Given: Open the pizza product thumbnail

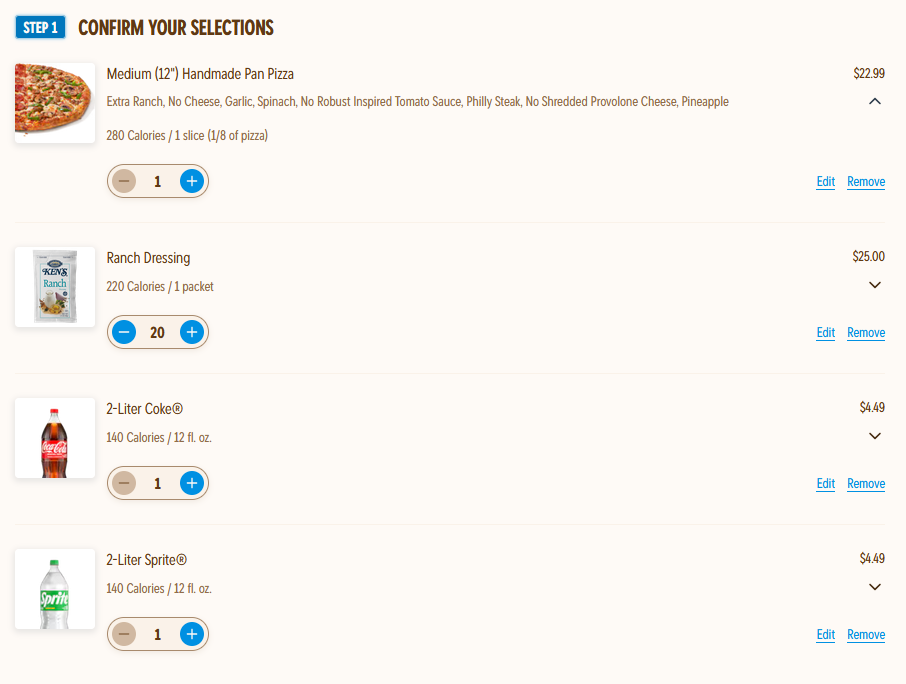Looking at the screenshot, I should click(55, 103).
